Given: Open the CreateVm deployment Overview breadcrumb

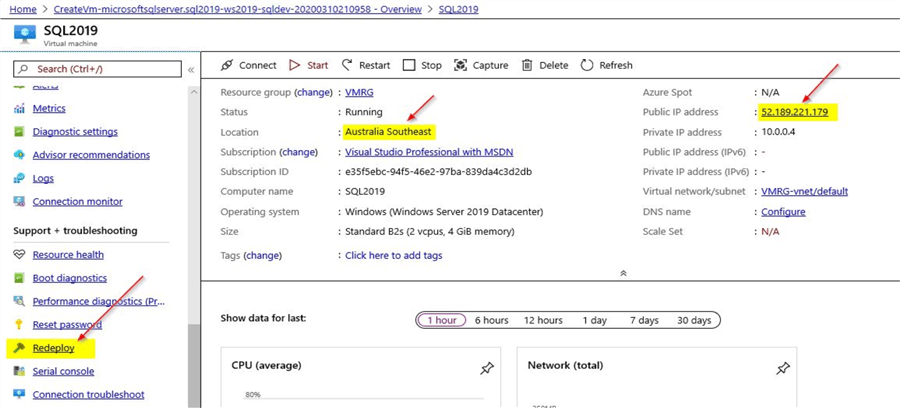Looking at the screenshot, I should (238, 9).
